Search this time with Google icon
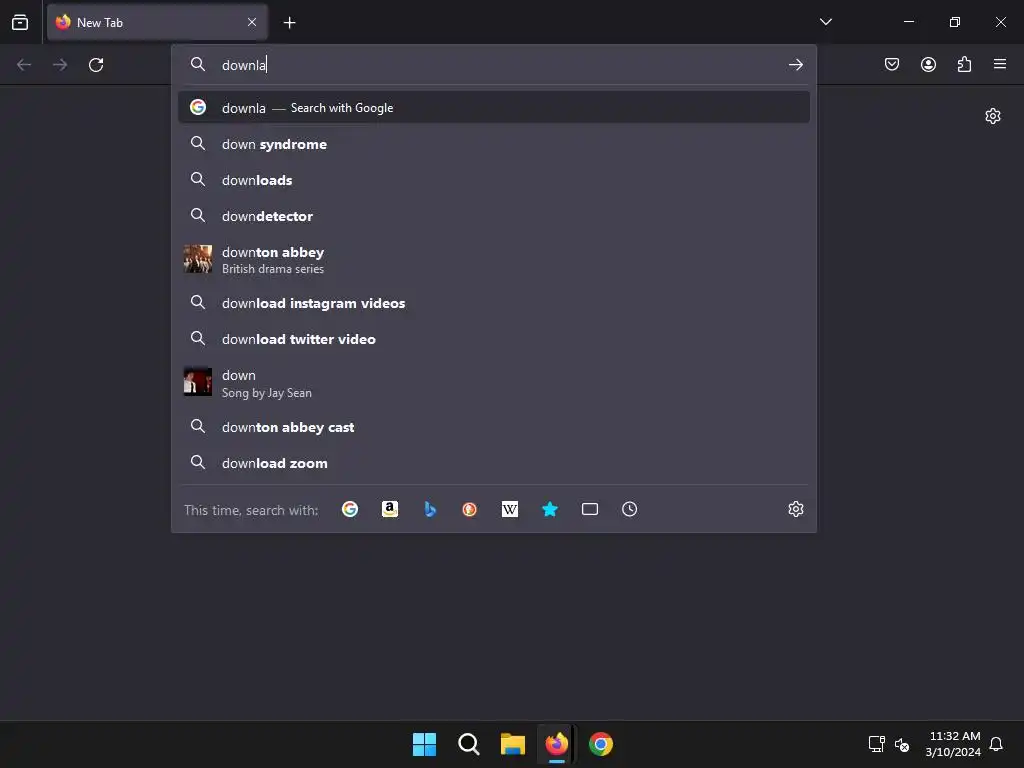Screen dimensions: 1024x768 (350, 509)
